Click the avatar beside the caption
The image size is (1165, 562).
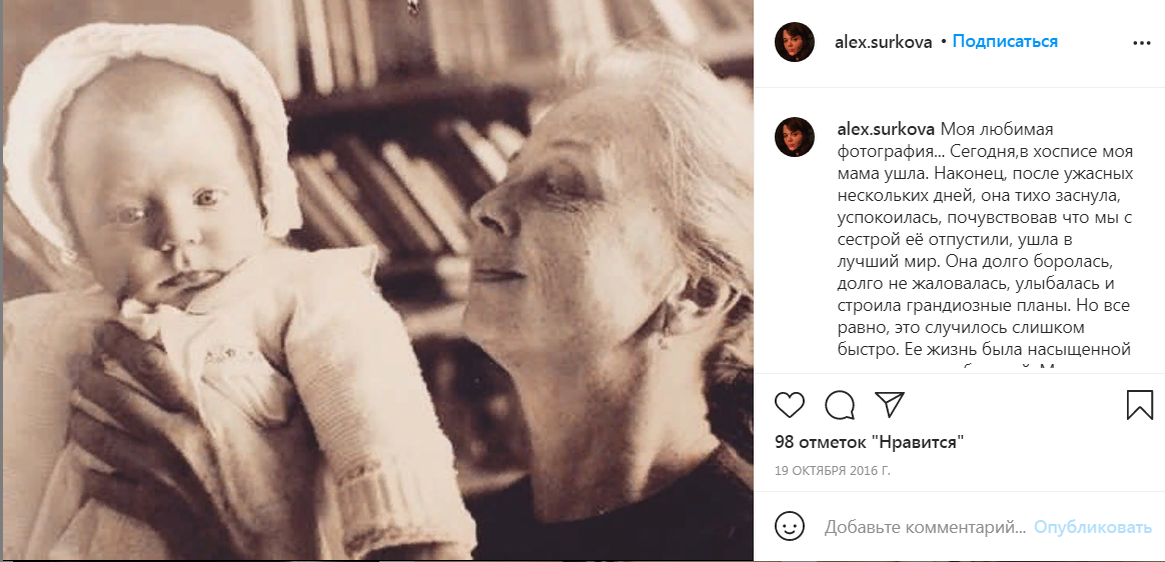tap(795, 137)
